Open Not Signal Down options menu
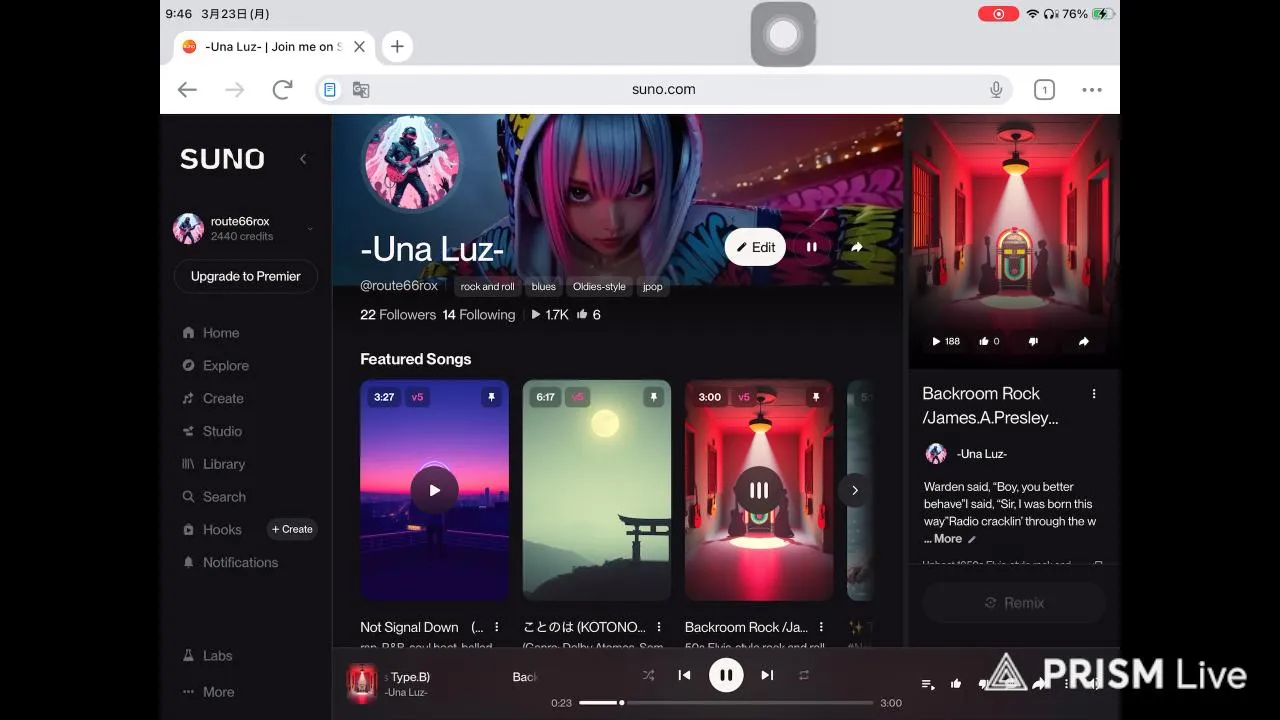The height and width of the screenshot is (720, 1280). click(x=497, y=627)
